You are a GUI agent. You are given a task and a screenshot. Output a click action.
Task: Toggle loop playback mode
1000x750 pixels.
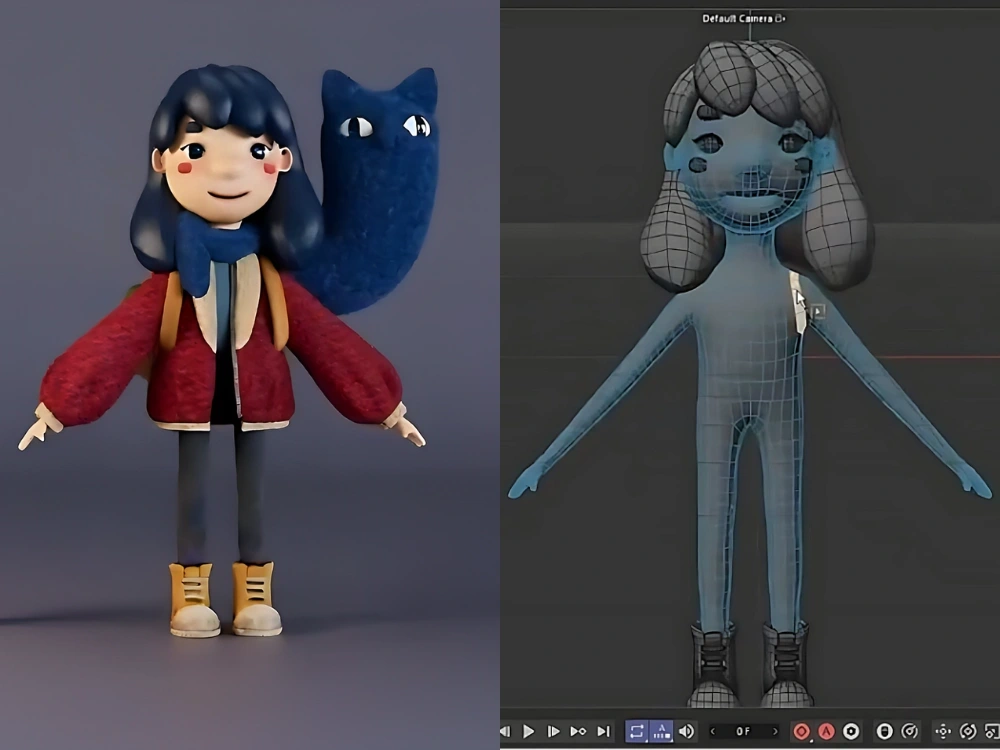click(636, 731)
